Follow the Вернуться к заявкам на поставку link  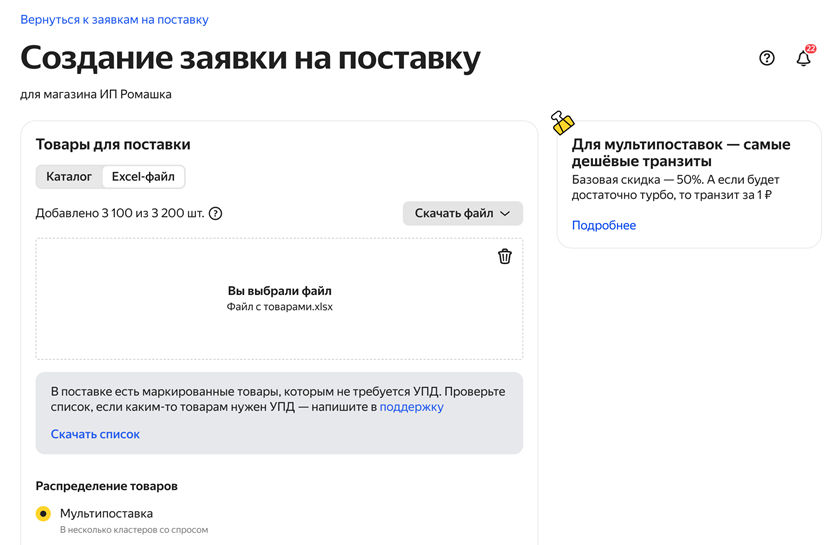pyautogui.click(x=114, y=20)
